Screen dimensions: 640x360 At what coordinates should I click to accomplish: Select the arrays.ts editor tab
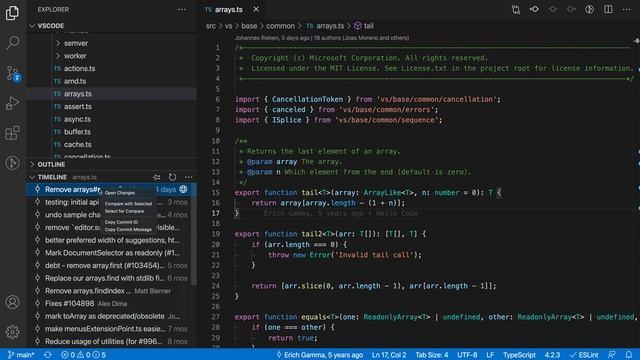(x=229, y=9)
